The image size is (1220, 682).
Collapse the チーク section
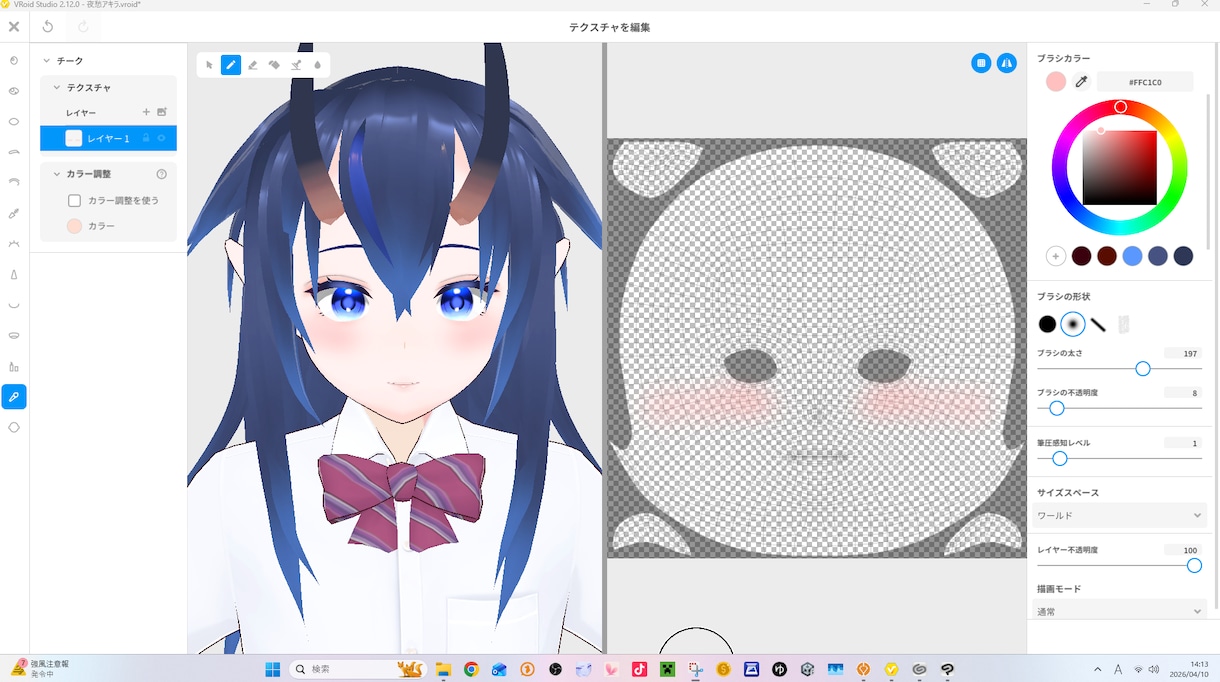coord(46,61)
